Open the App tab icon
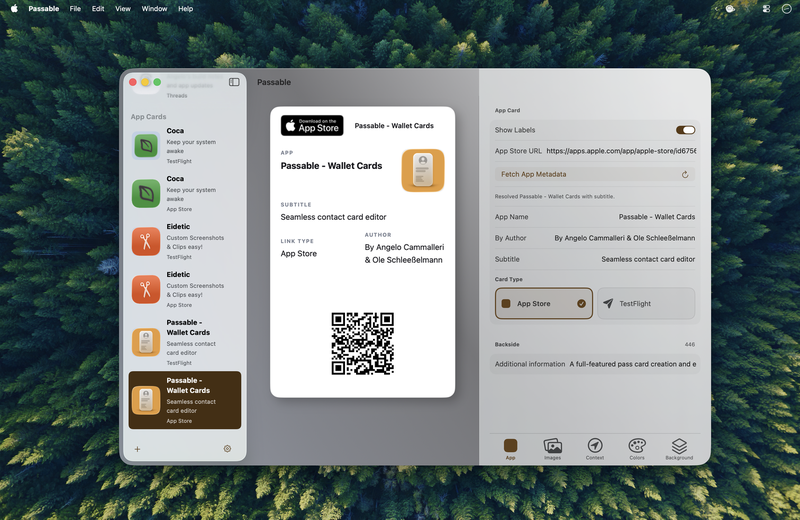The image size is (800, 520). click(x=510, y=449)
